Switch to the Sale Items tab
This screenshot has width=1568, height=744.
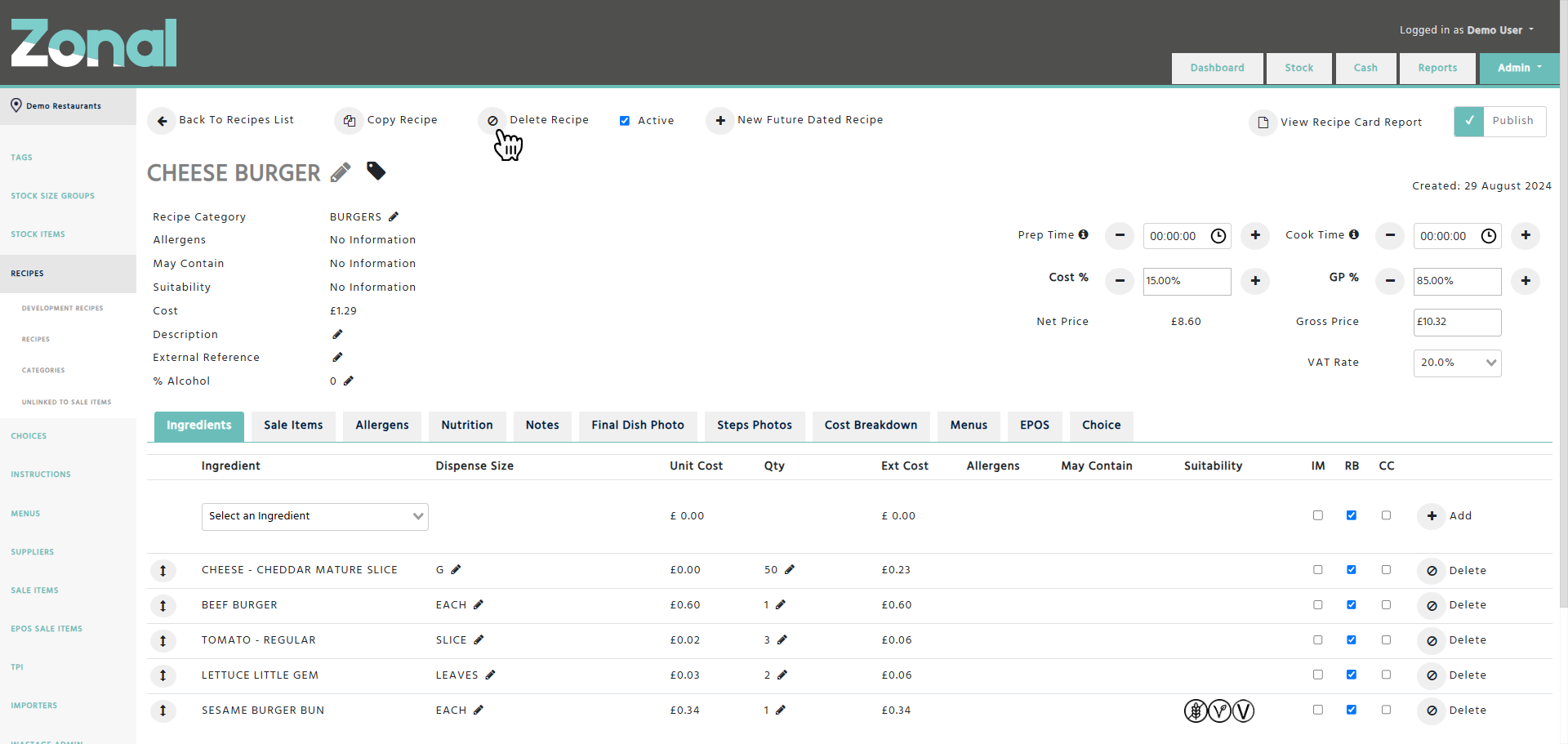click(x=293, y=425)
